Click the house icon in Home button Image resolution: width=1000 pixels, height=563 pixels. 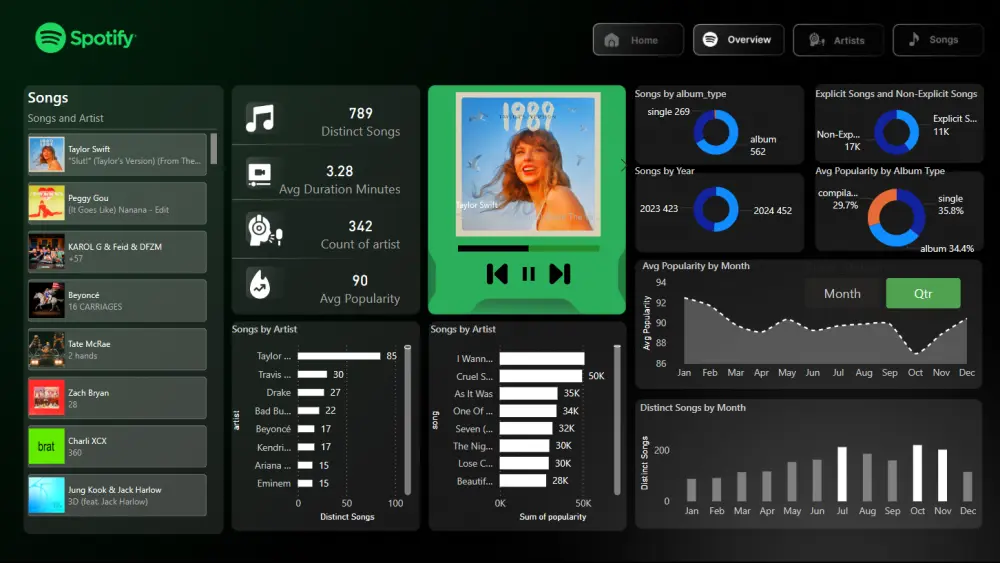pyautogui.click(x=612, y=40)
